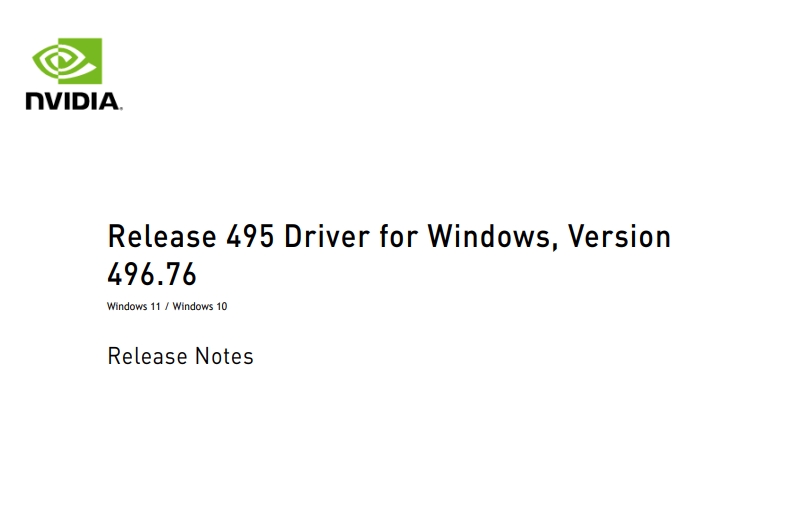Click the number "11" in Windows 11
The width and height of the screenshot is (786, 510).
click(156, 306)
